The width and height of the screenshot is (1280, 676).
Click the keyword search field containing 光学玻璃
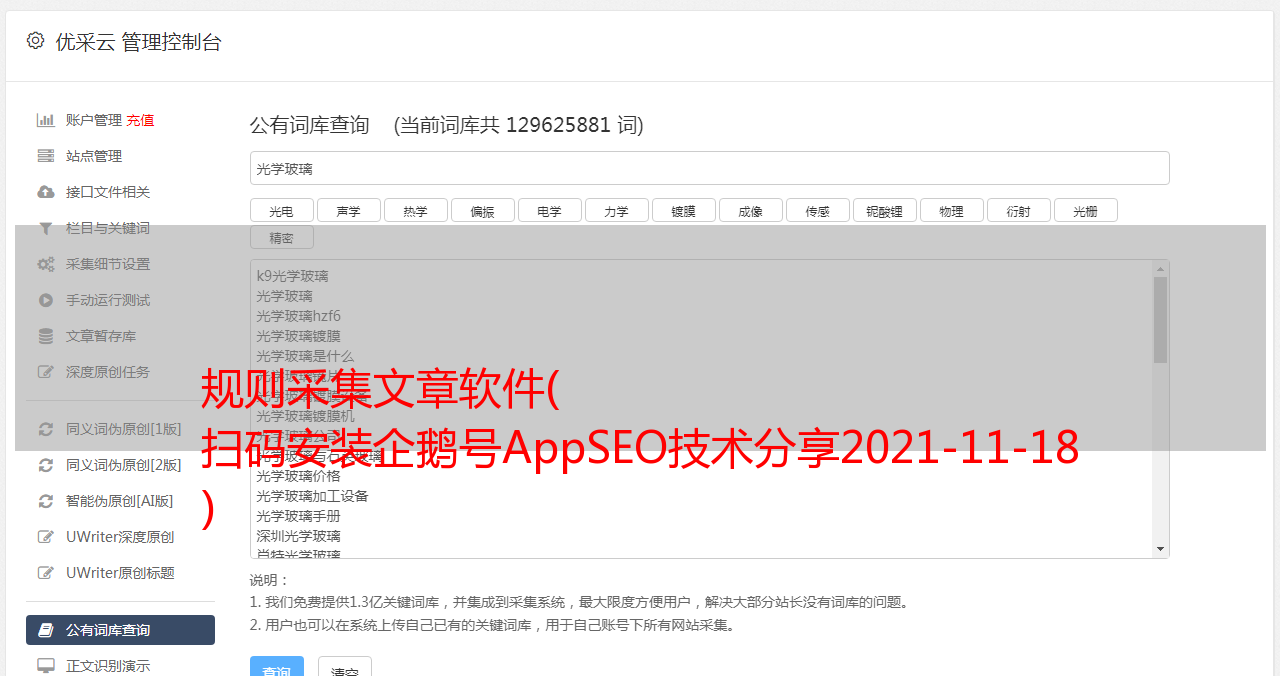coord(709,169)
